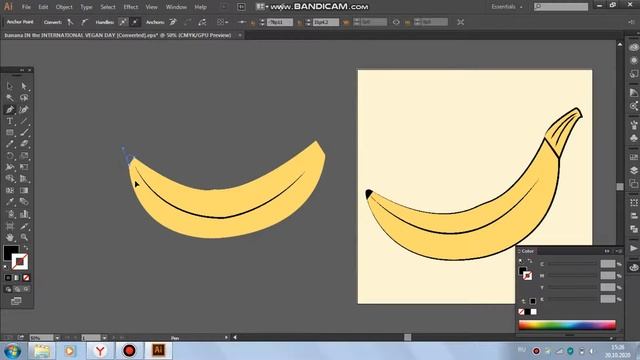The image size is (640, 360).
Task: Select the Slice tool
Action: [24, 226]
